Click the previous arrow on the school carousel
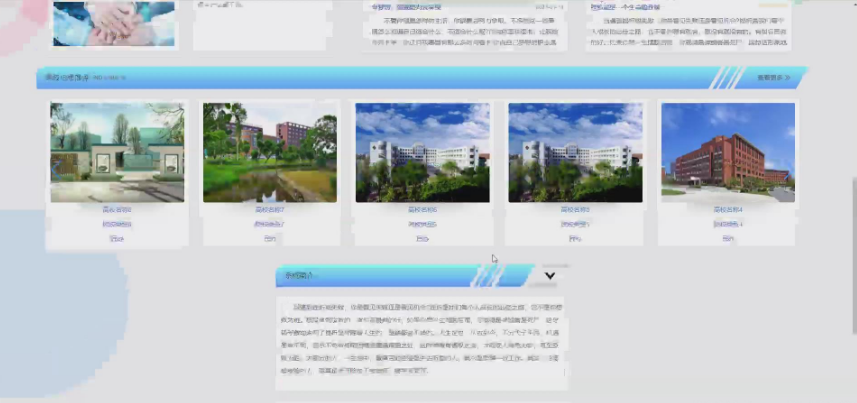Viewport: 857px width, 403px height. coord(56,170)
